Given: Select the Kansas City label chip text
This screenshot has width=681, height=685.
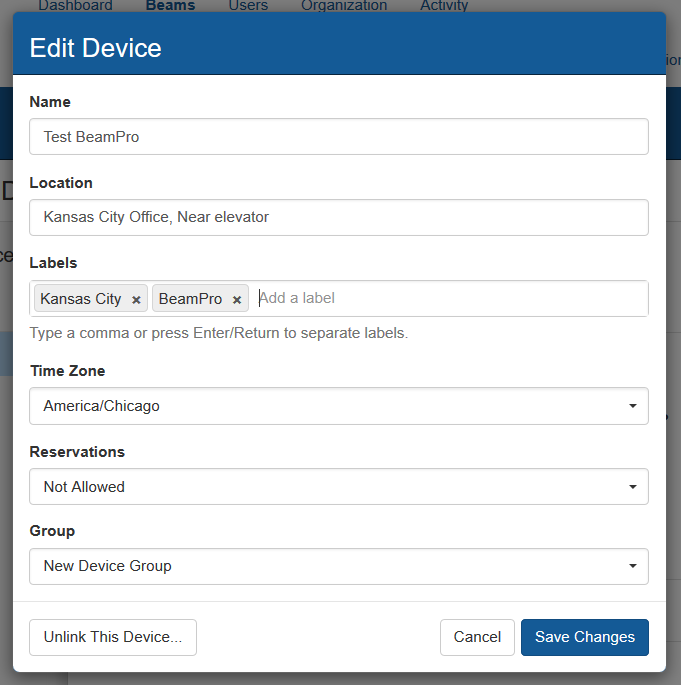Looking at the screenshot, I should 81,299.
